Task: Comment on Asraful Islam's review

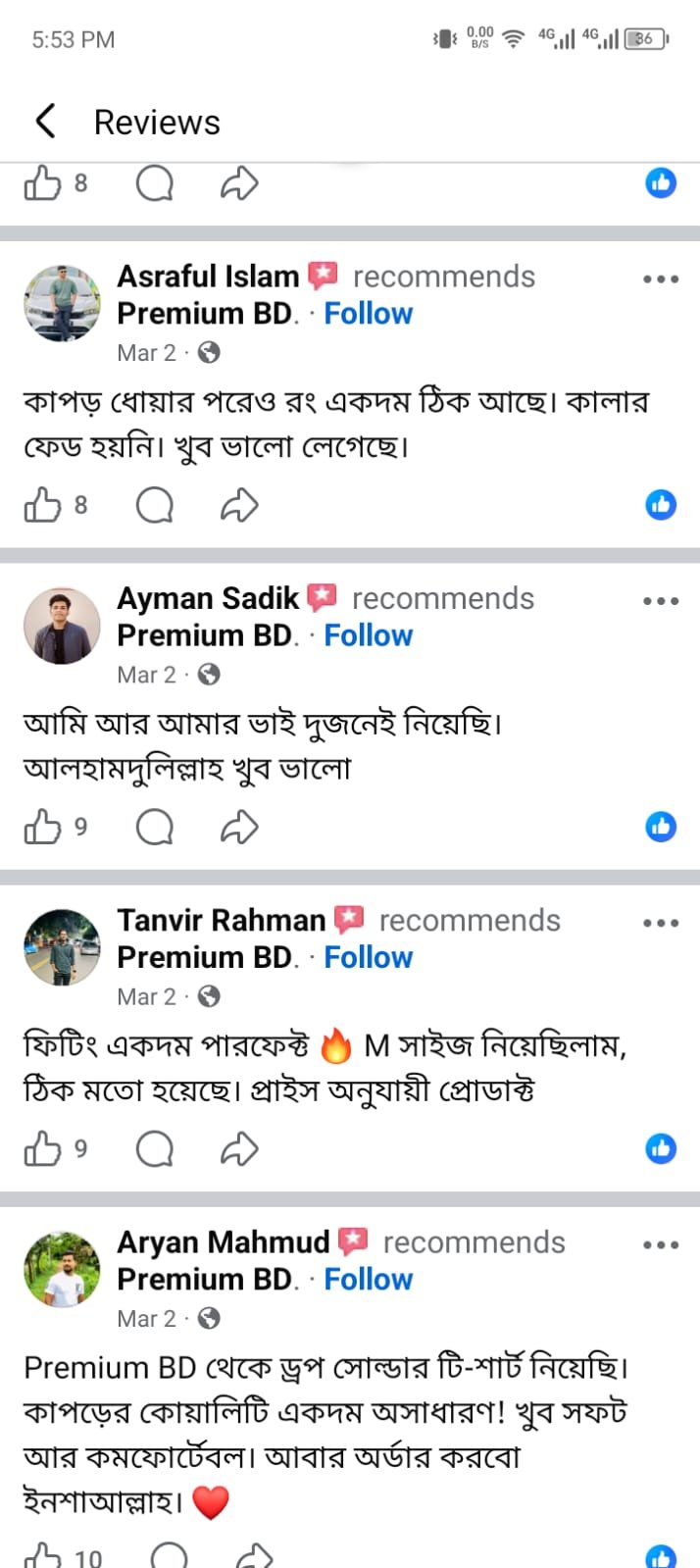Action: 154,505
